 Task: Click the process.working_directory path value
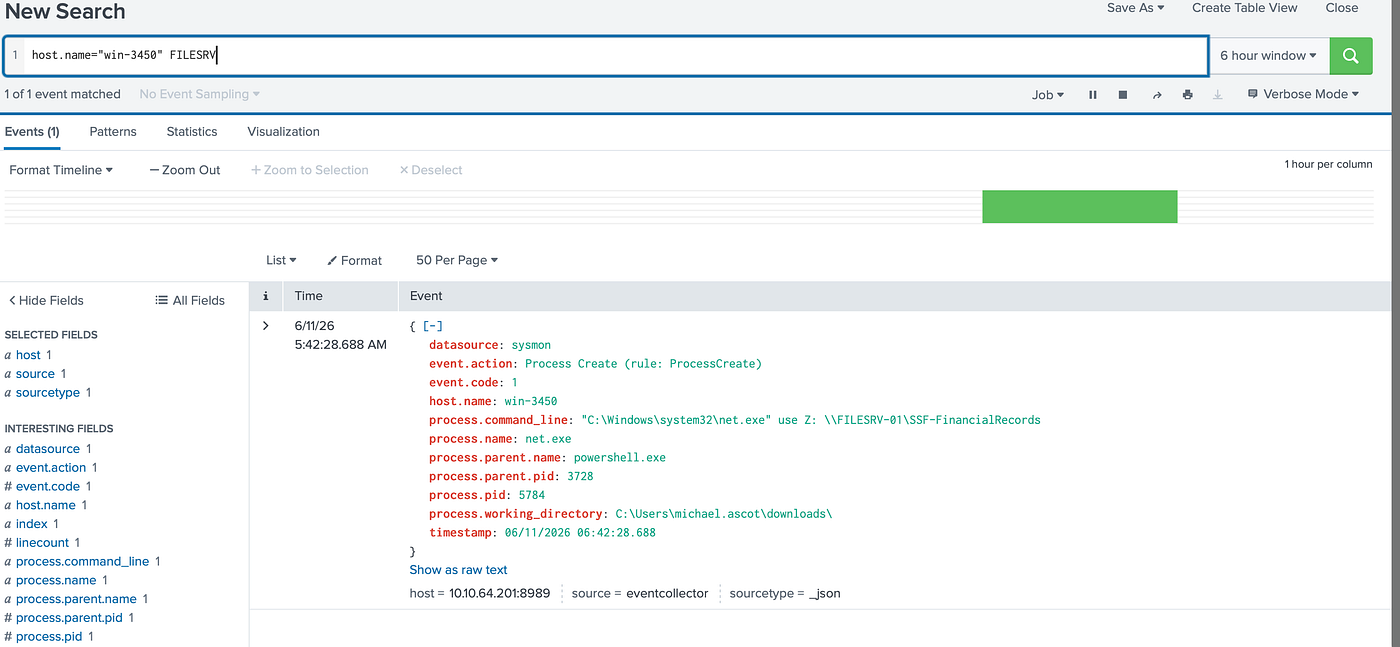coord(724,514)
